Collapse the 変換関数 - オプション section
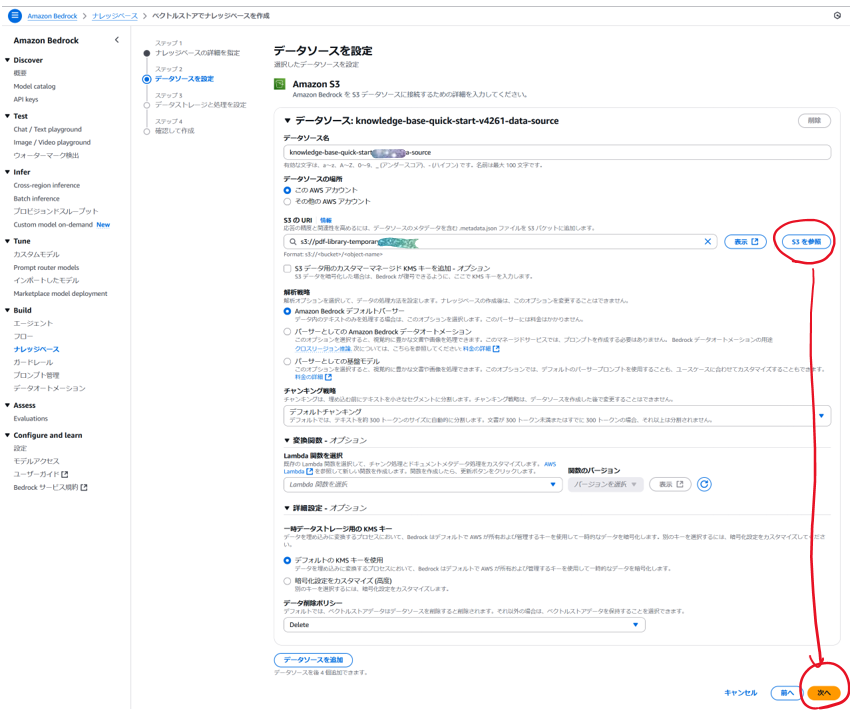This screenshot has width=850, height=726. (x=287, y=440)
